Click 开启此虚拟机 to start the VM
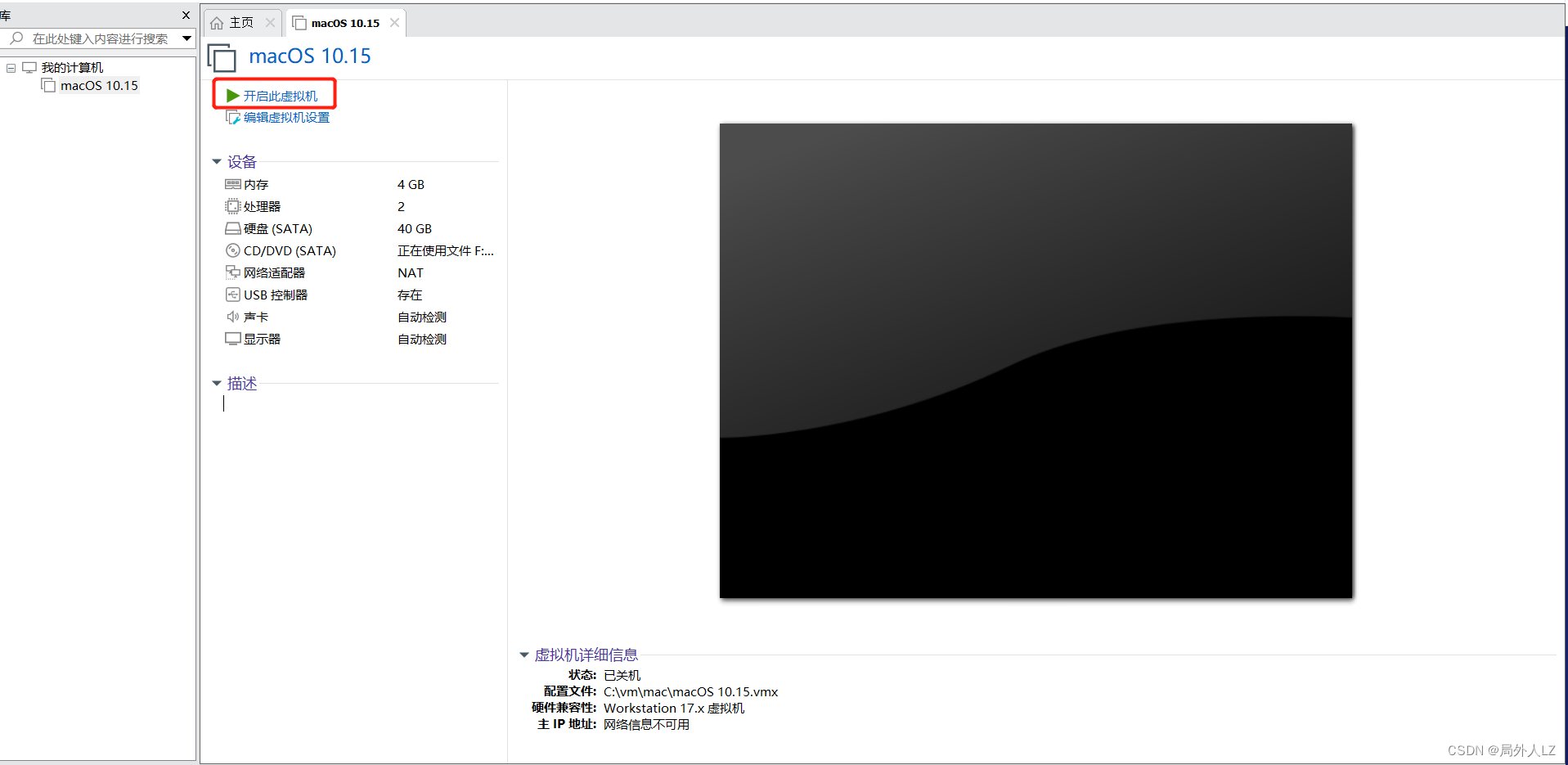This screenshot has width=1568, height=765. tap(281, 96)
